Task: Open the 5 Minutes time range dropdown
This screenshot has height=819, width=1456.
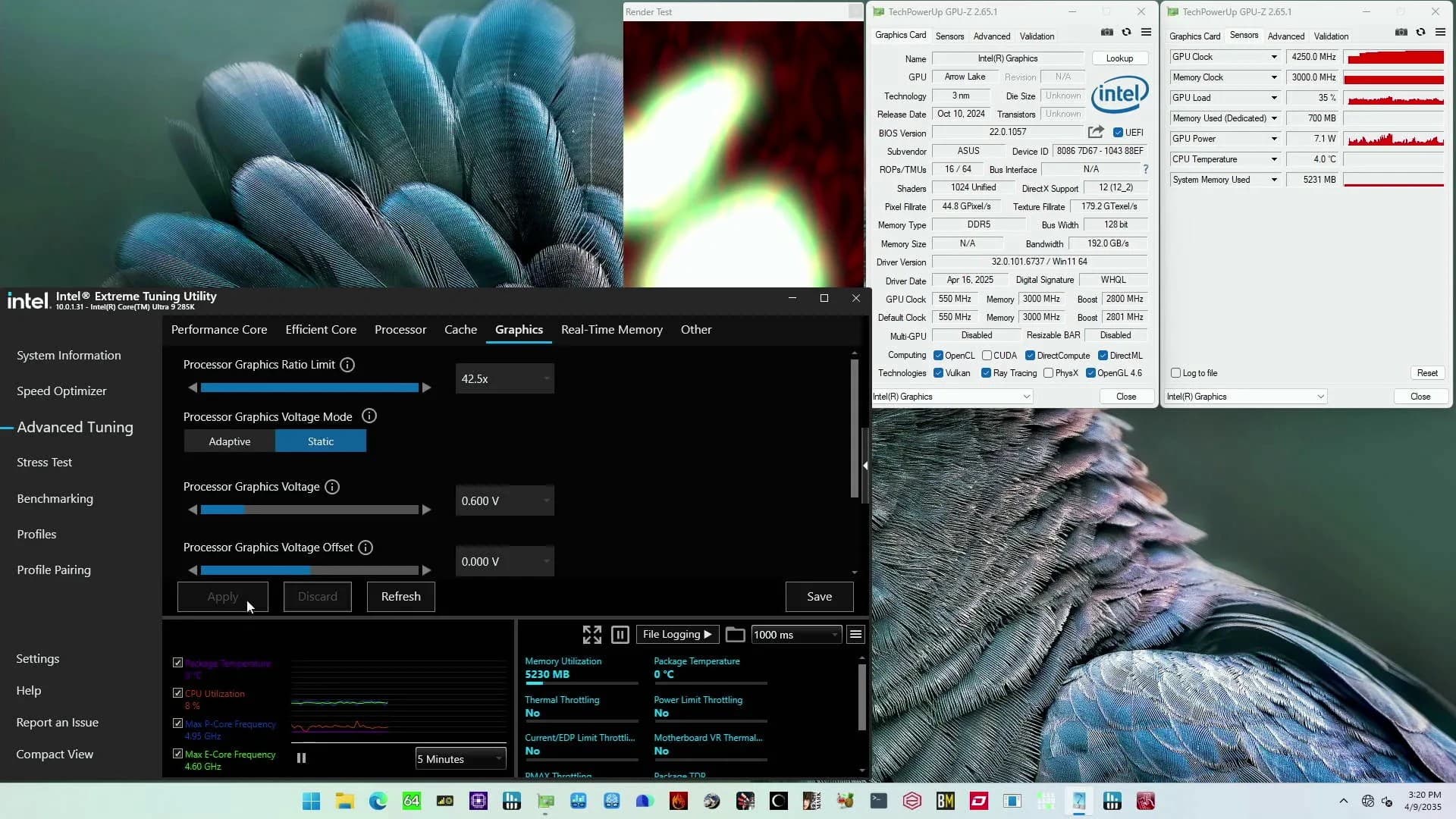Action: (x=460, y=759)
